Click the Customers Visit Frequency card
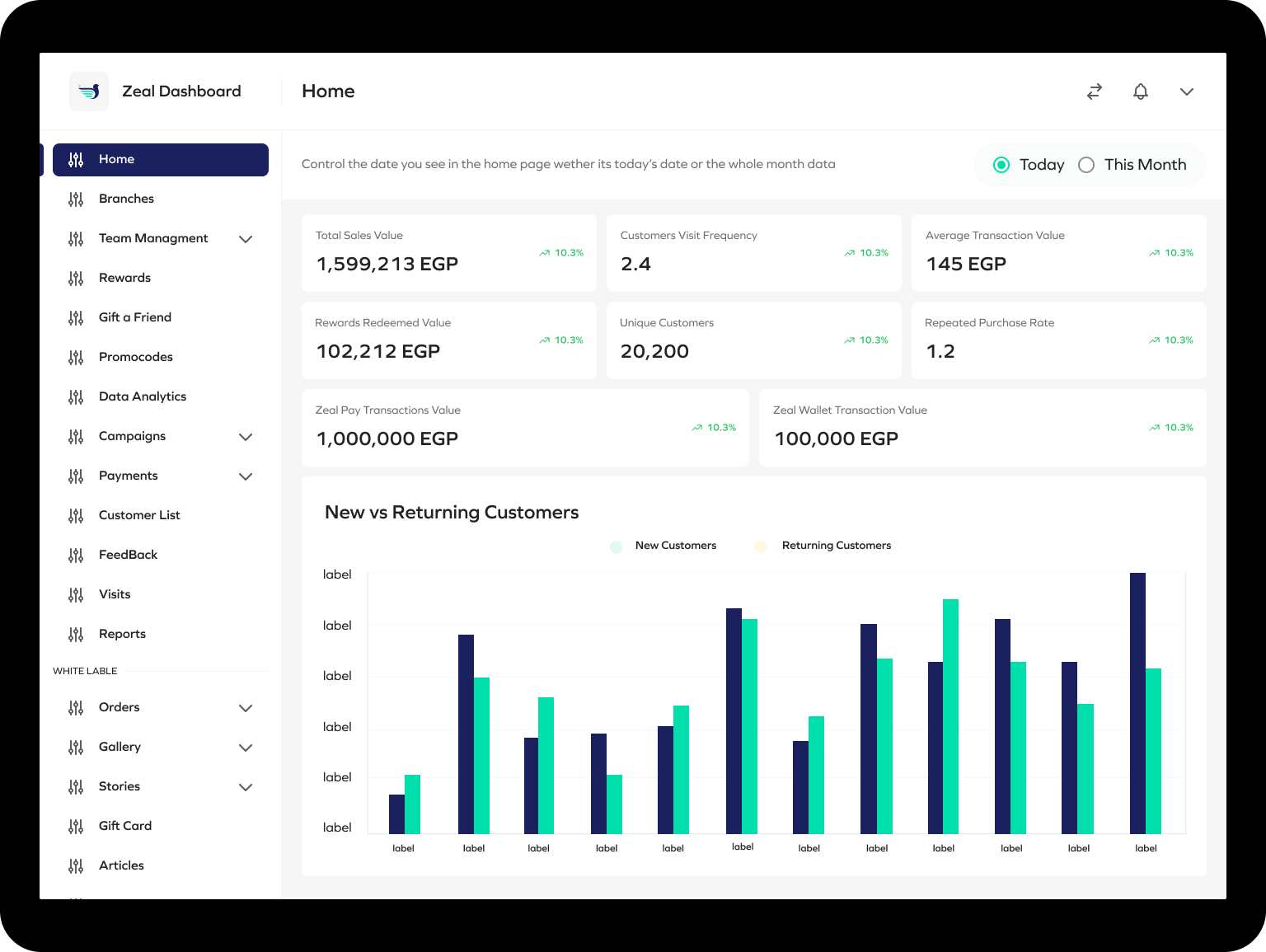 click(754, 253)
